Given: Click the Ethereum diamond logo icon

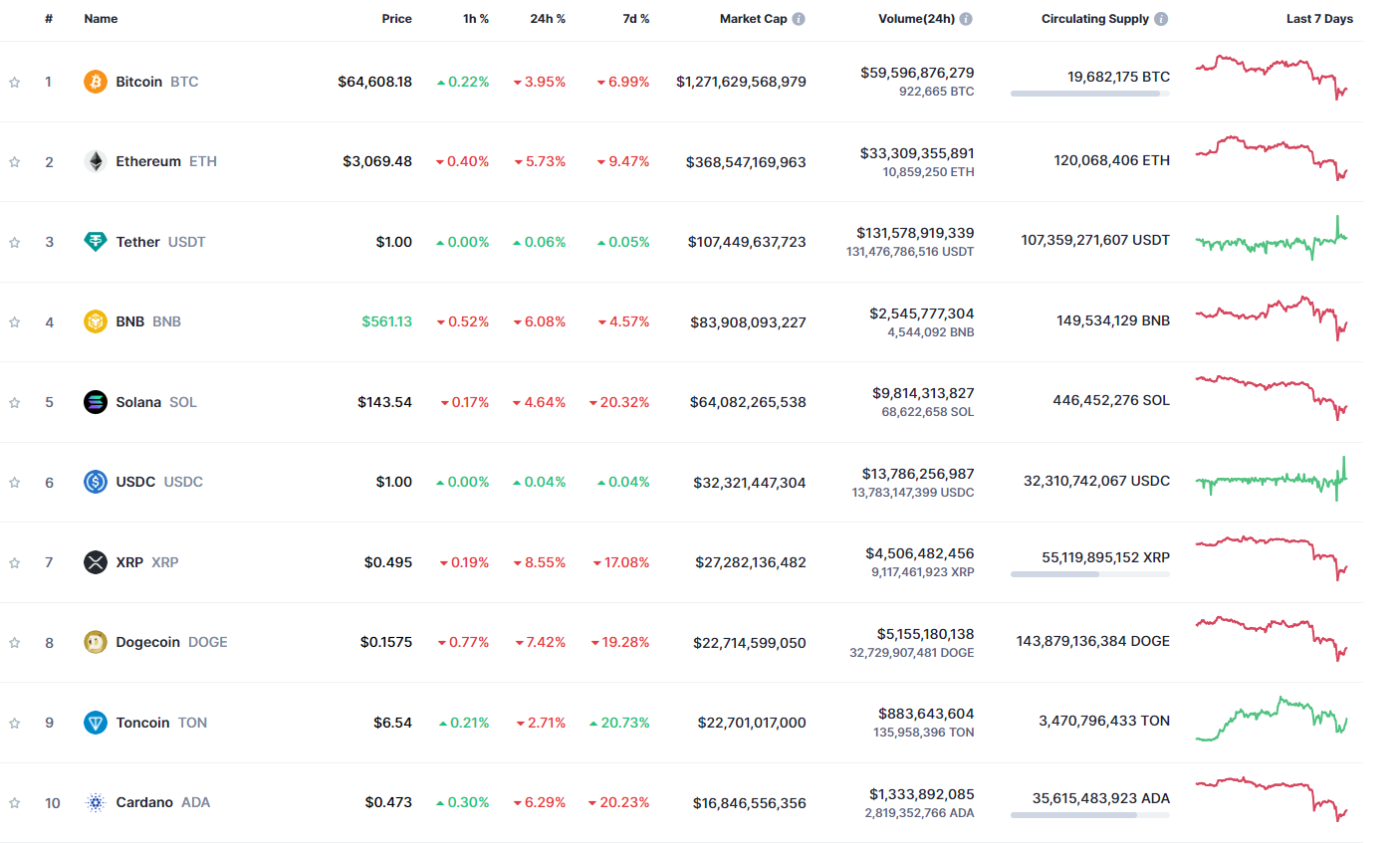Looking at the screenshot, I should 96,161.
